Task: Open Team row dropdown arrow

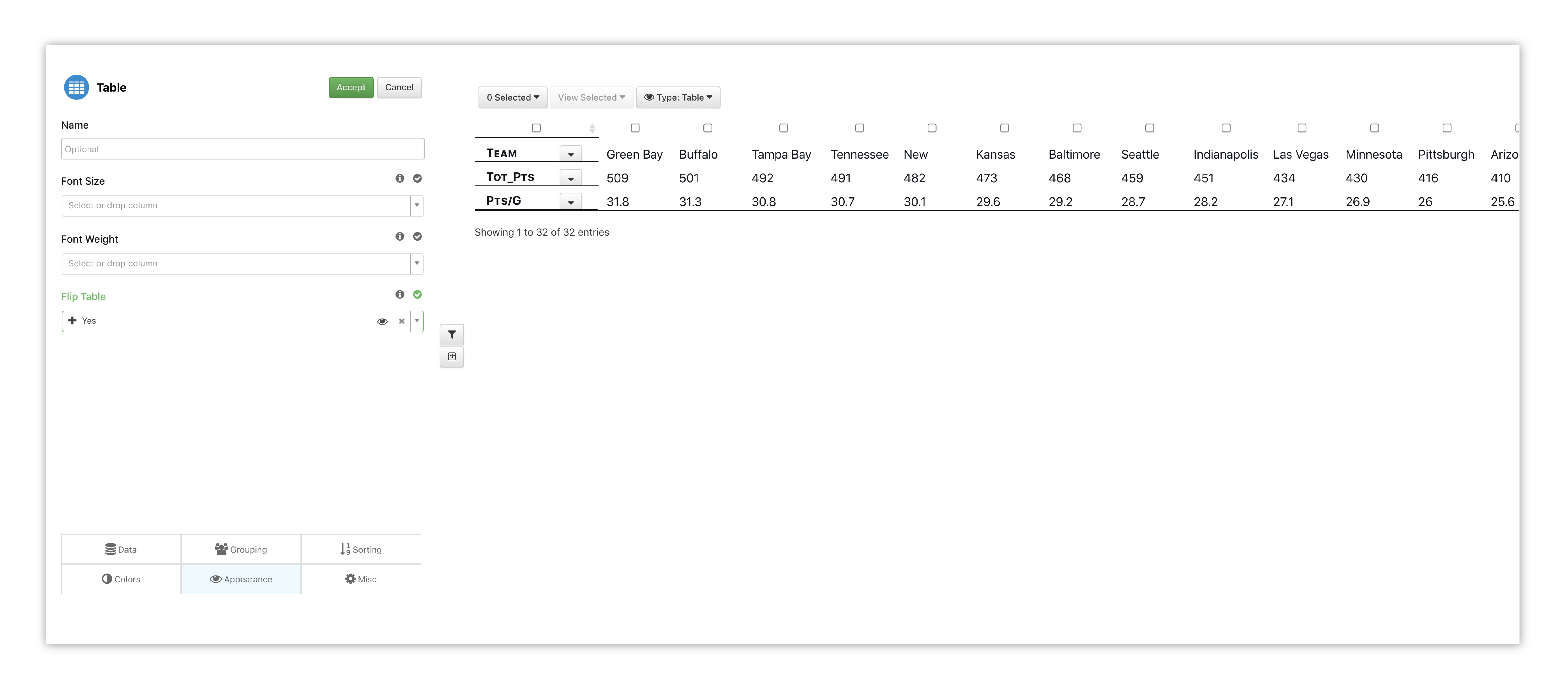Action: pyautogui.click(x=571, y=154)
